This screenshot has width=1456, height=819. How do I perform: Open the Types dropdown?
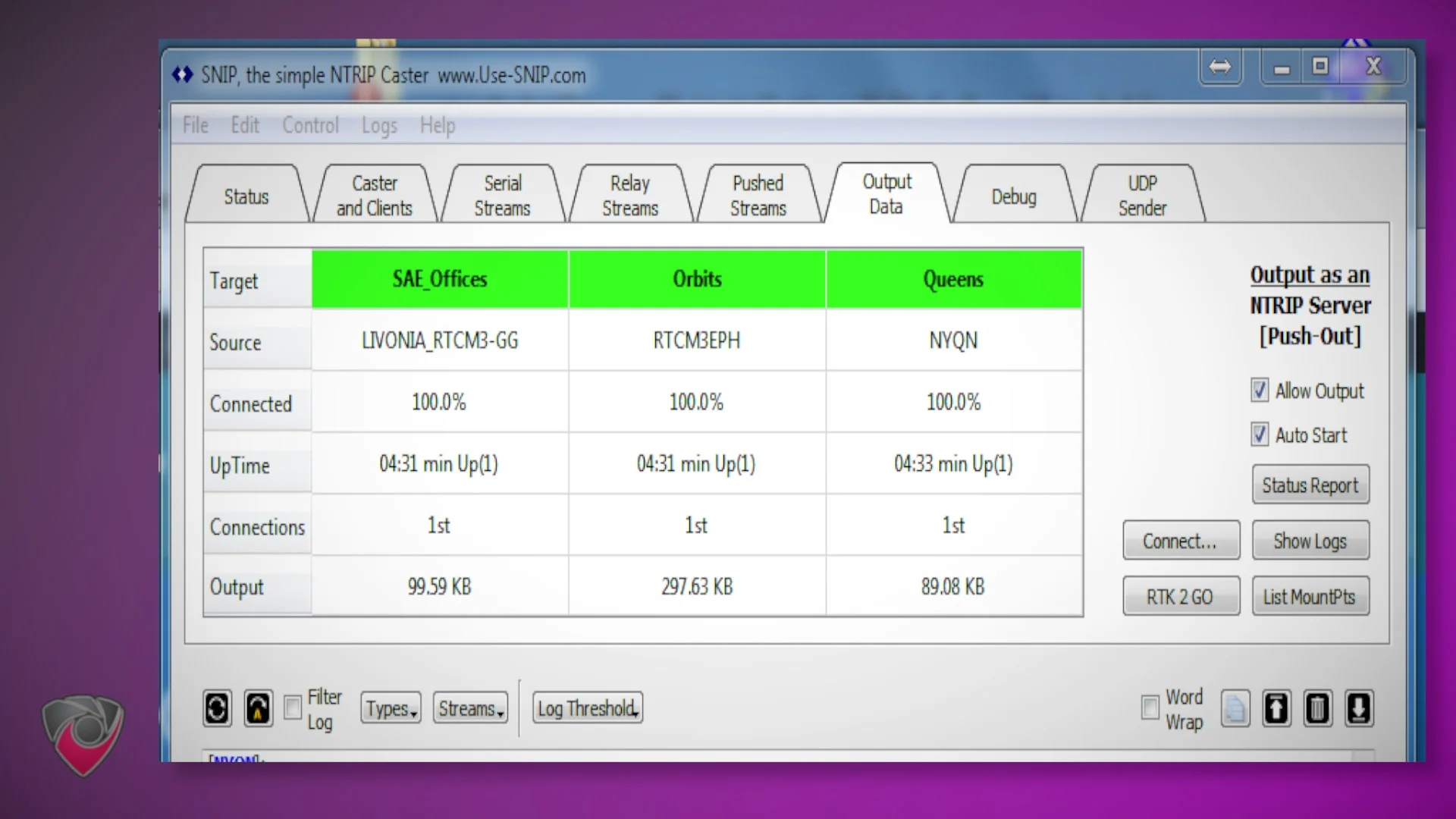click(x=391, y=708)
